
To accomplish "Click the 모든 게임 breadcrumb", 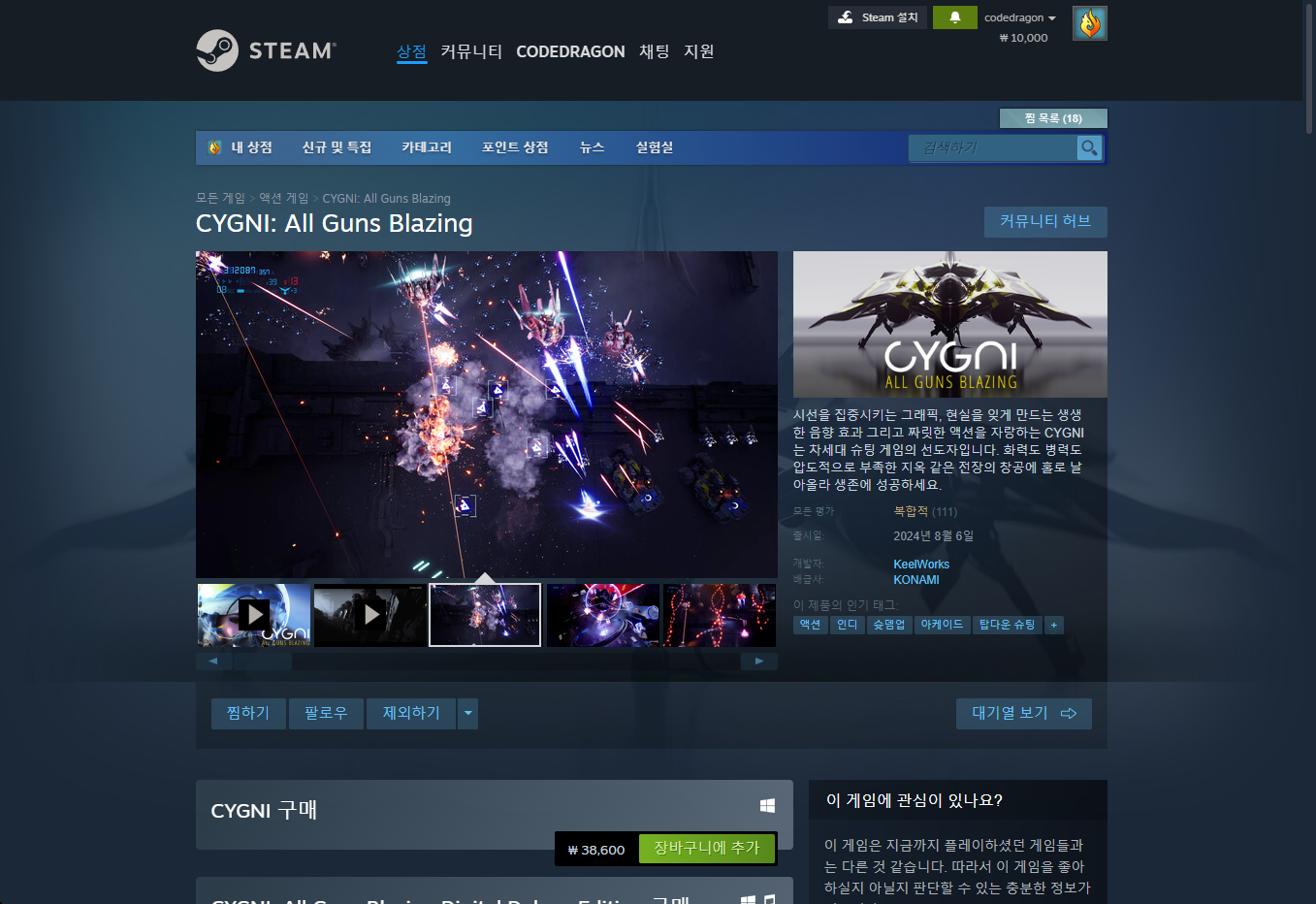I will 220,198.
